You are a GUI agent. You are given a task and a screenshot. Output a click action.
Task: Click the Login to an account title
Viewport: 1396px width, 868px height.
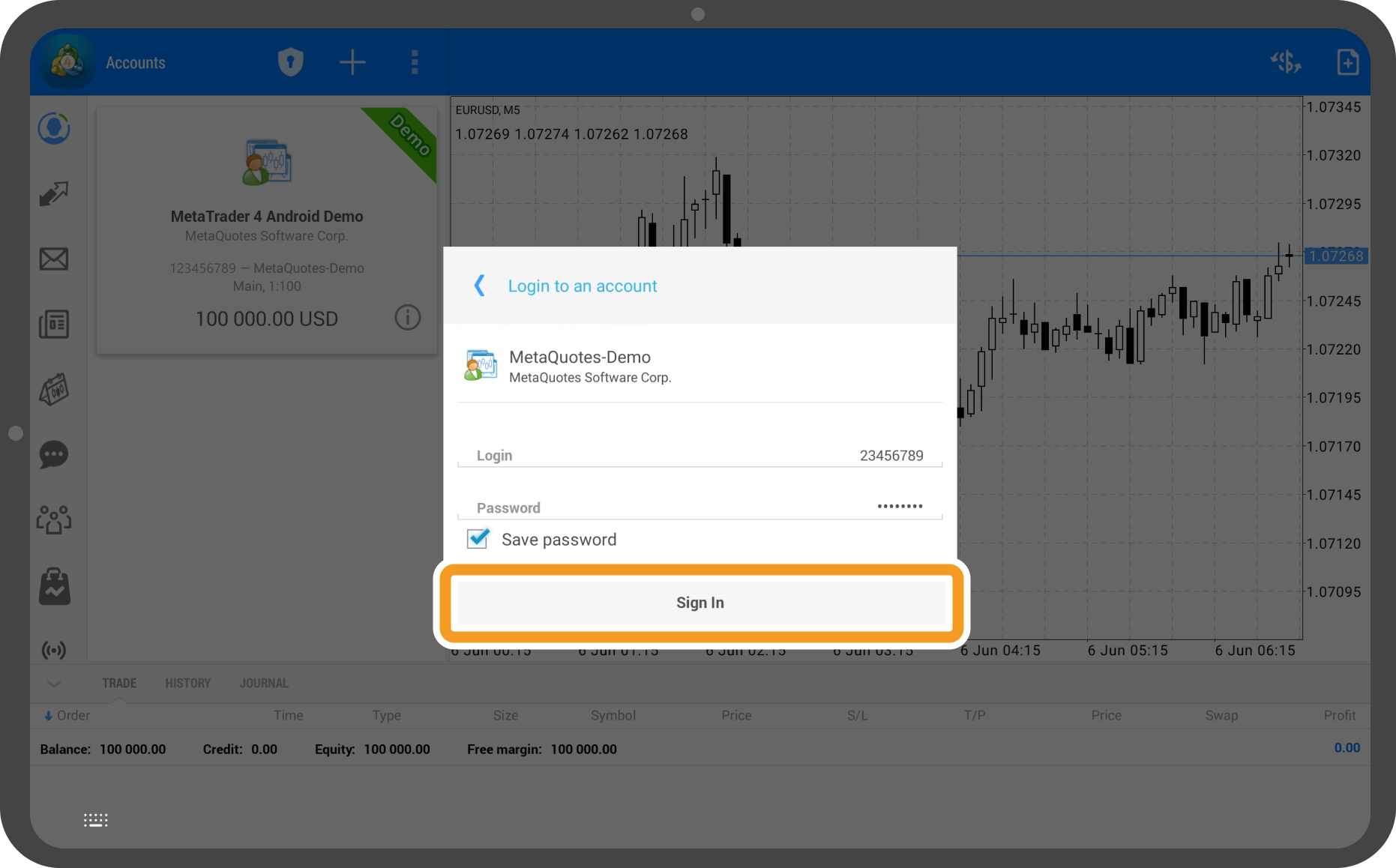(583, 286)
